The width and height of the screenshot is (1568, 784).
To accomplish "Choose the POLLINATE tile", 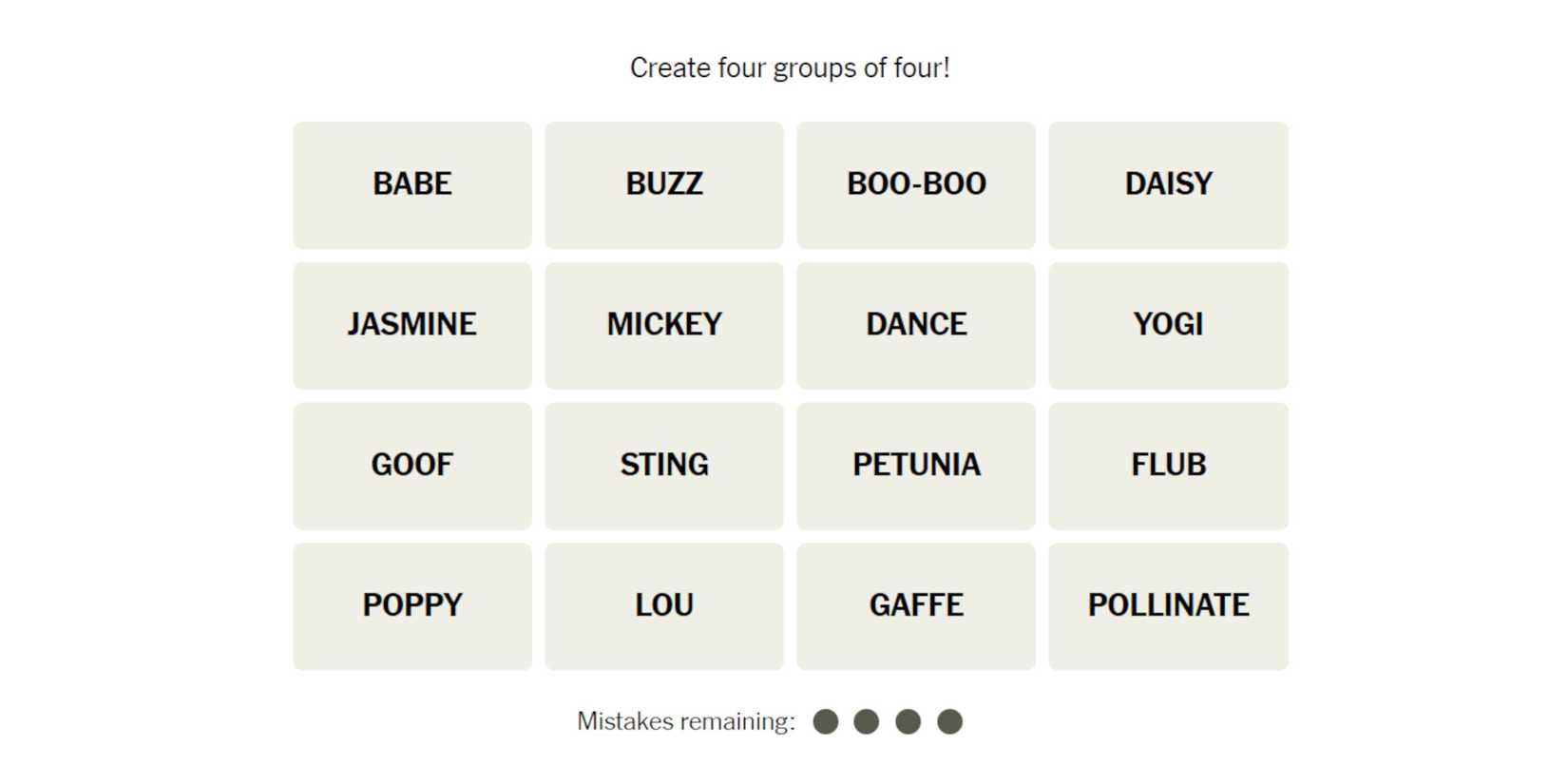I will 1168,606.
